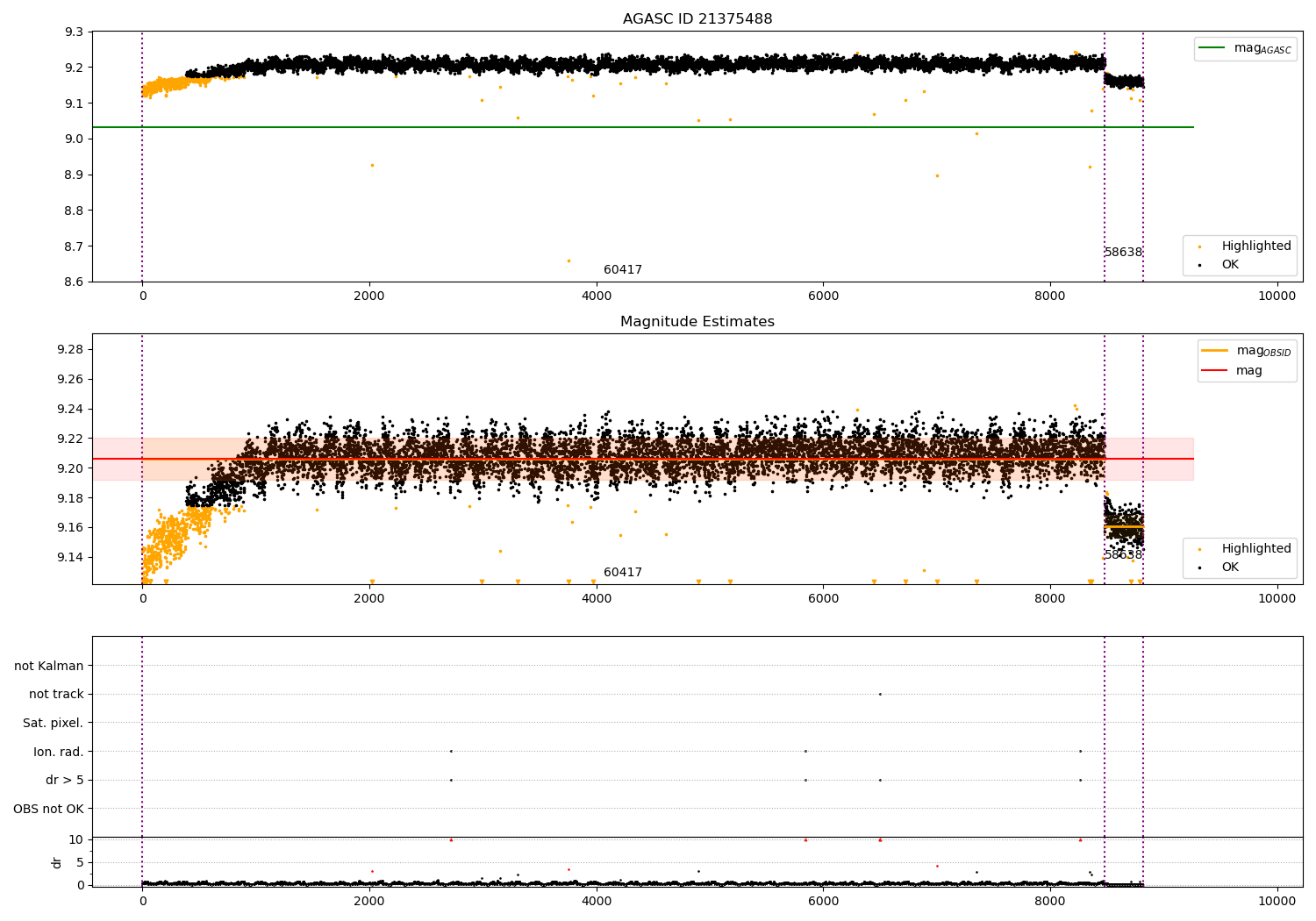Click the 'not track' flag dot near 6500
This screenshot has height=921, width=1316.
click(880, 694)
